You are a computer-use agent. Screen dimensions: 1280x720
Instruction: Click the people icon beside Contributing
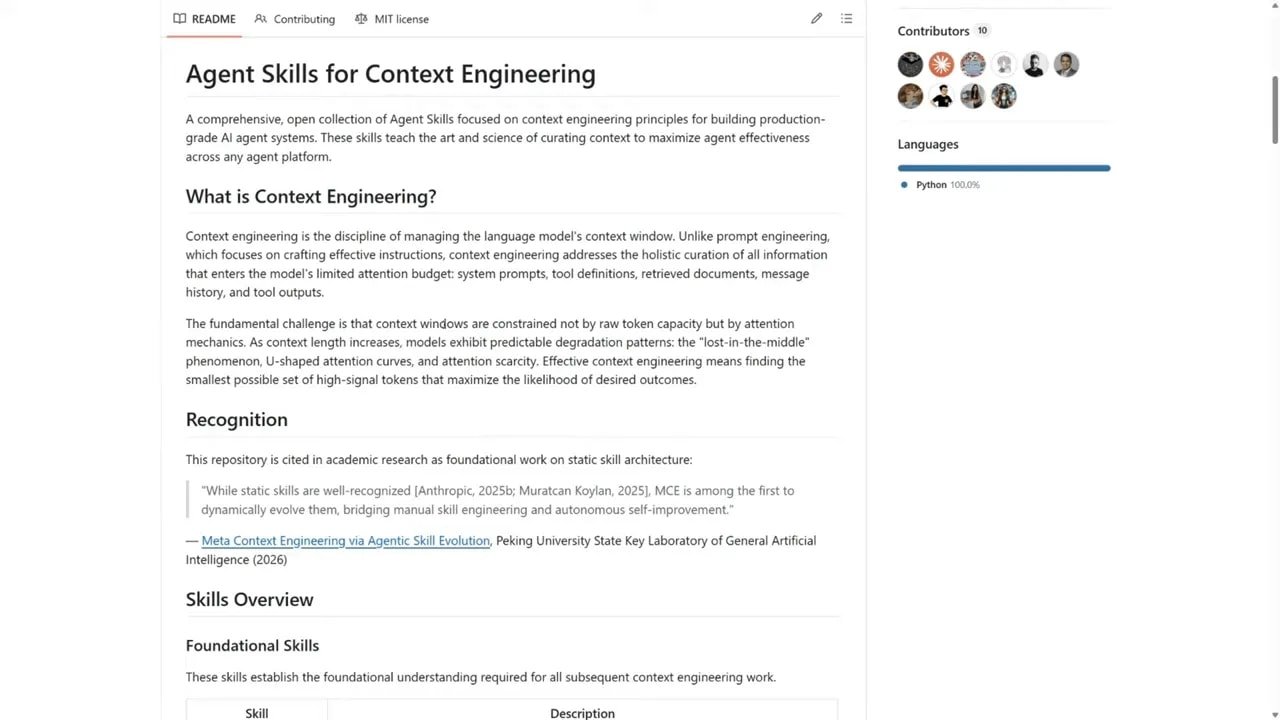259,18
